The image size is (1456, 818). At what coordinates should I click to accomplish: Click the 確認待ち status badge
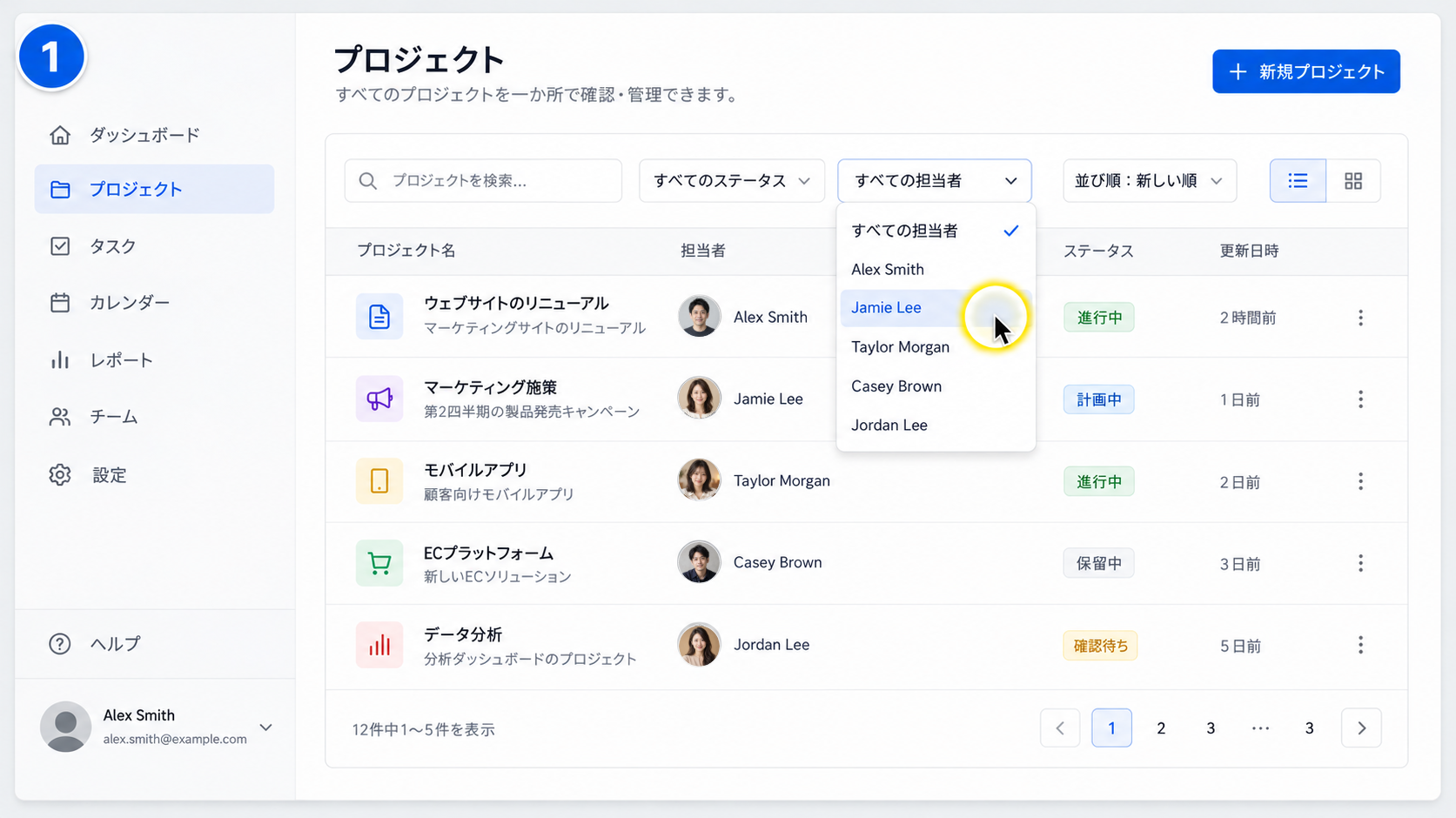pyautogui.click(x=1100, y=646)
